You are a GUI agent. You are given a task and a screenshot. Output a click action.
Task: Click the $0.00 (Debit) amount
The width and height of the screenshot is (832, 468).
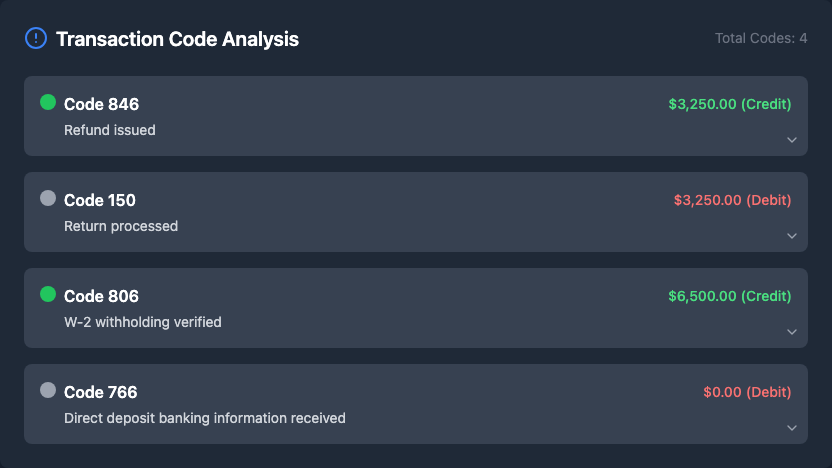(747, 392)
